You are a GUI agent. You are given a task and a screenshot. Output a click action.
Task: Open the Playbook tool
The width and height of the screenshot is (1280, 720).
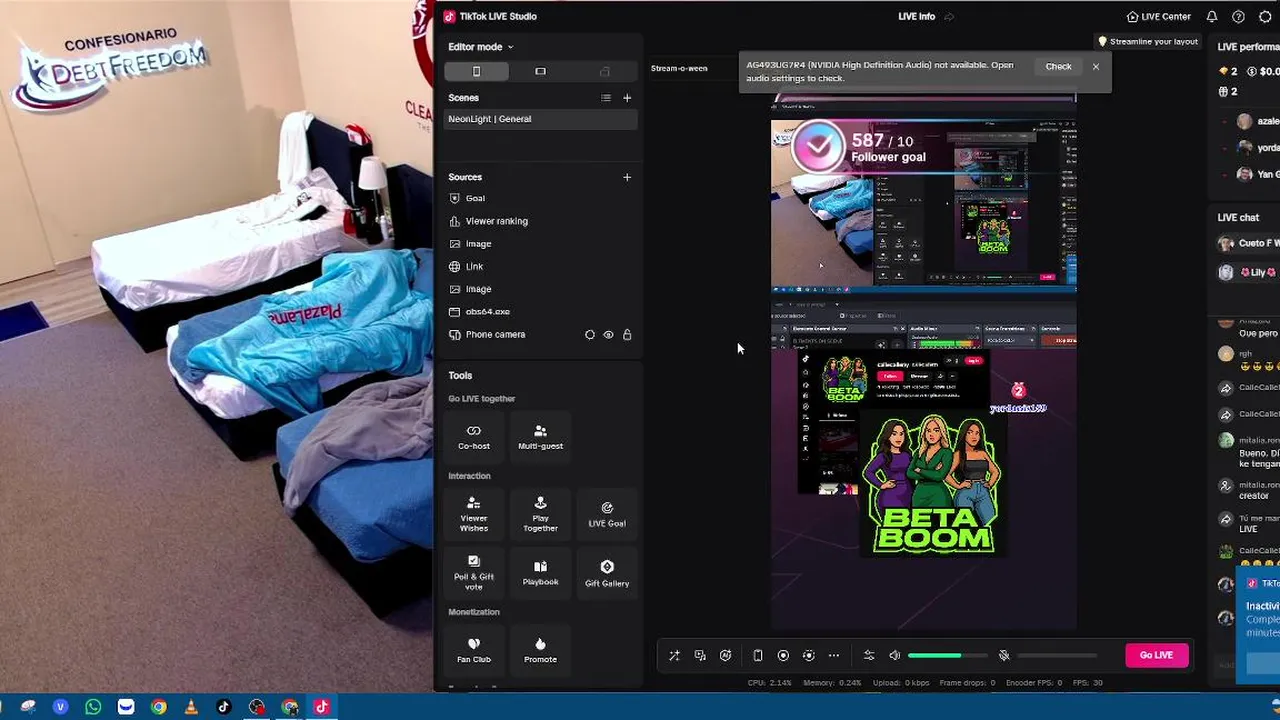(x=540, y=572)
